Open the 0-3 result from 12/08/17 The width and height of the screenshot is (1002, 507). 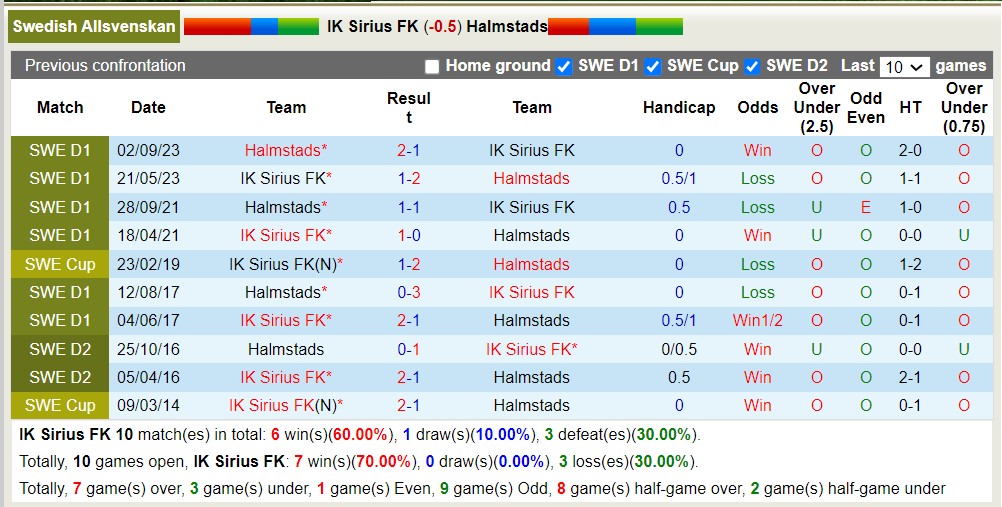point(408,293)
